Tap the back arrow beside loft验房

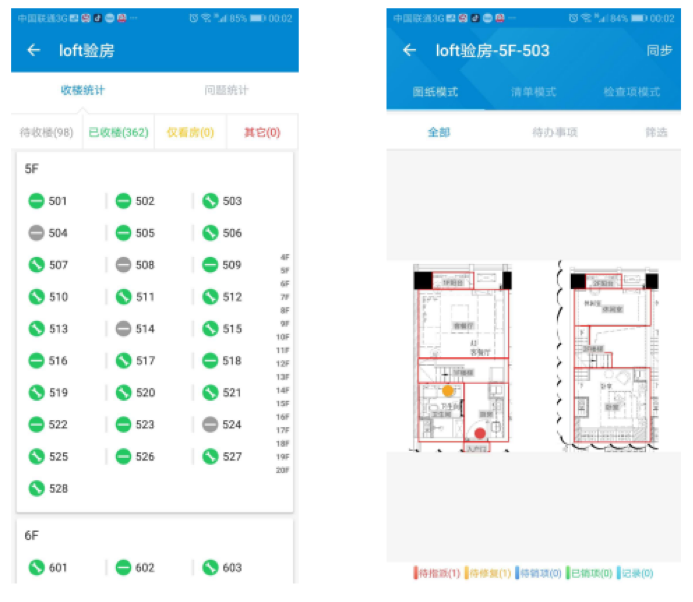(34, 50)
